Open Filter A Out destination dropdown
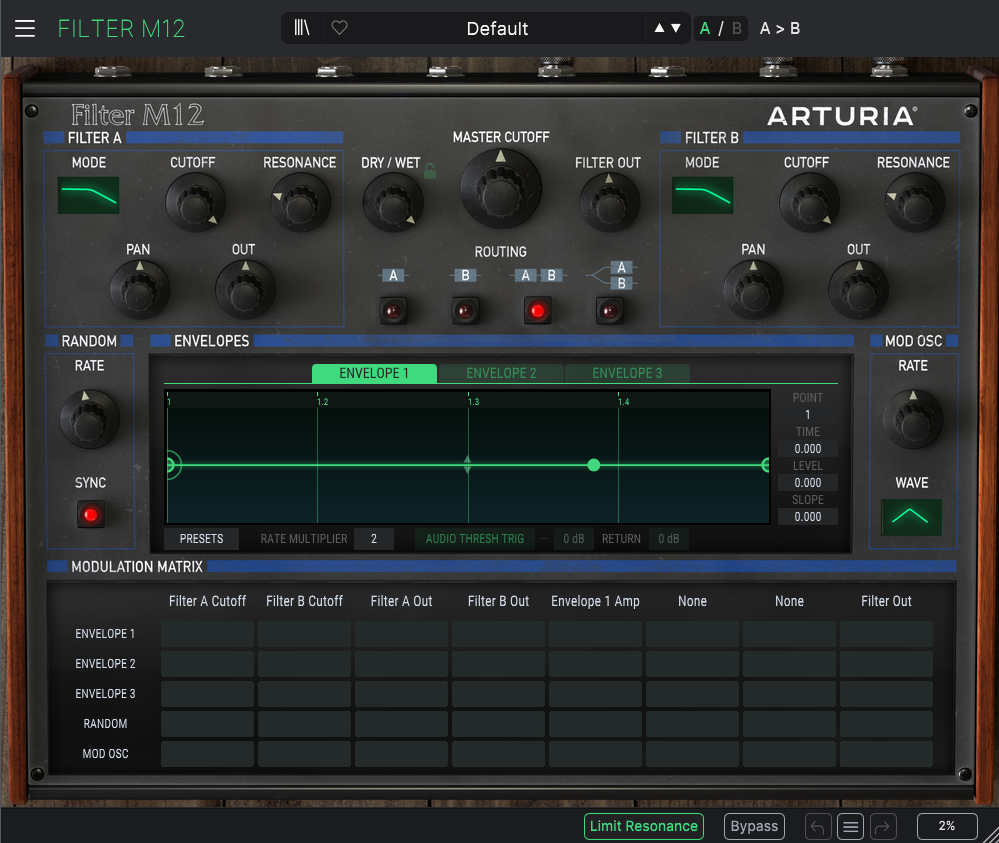The height and width of the screenshot is (843, 999). 401,601
